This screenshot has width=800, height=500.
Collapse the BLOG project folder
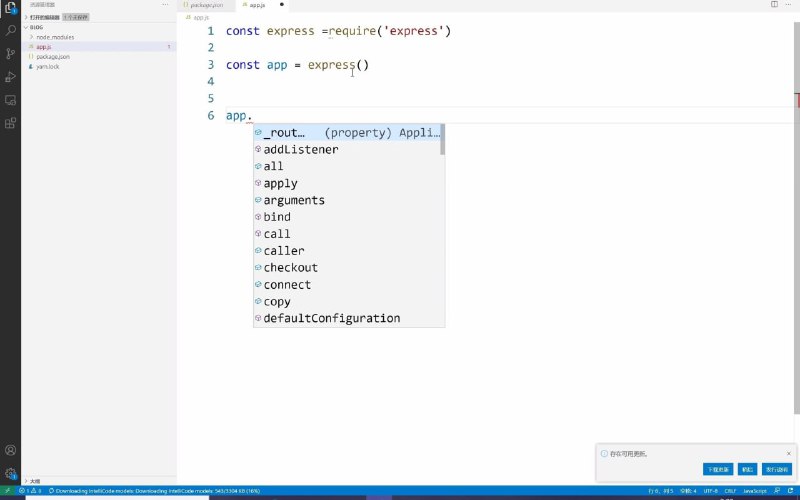coord(36,27)
